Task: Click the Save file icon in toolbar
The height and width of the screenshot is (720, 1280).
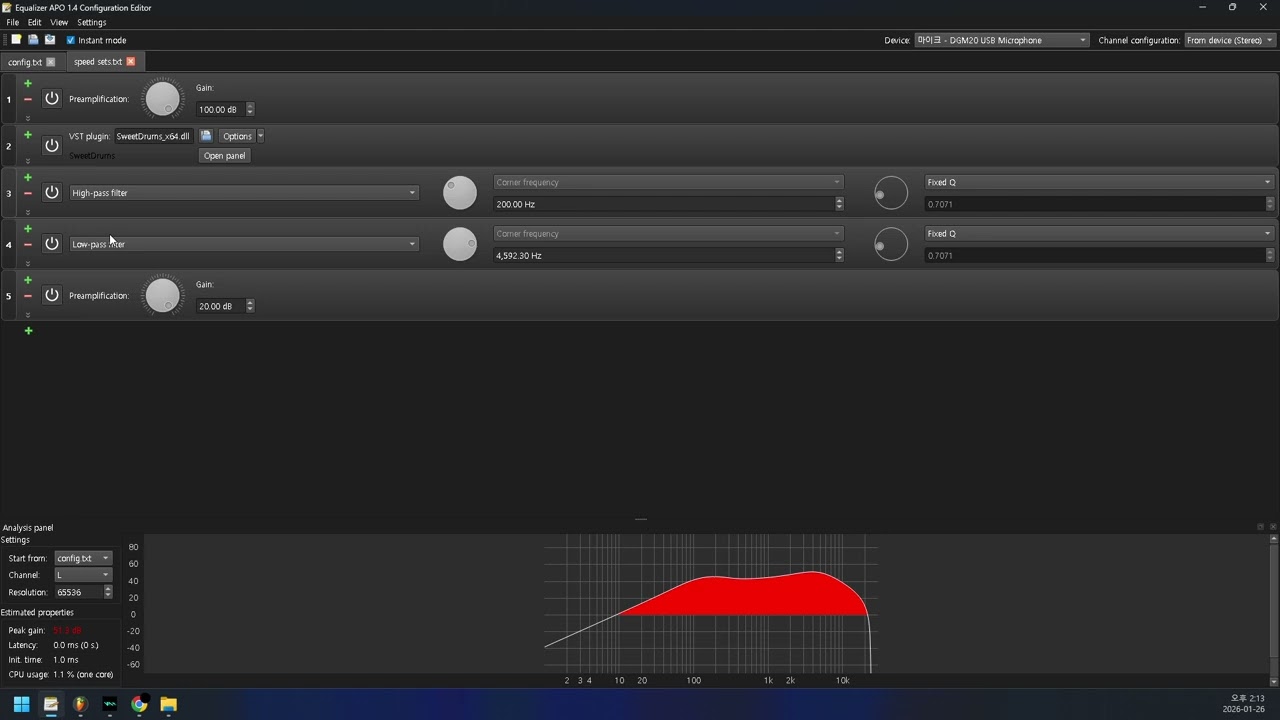Action: click(x=33, y=40)
